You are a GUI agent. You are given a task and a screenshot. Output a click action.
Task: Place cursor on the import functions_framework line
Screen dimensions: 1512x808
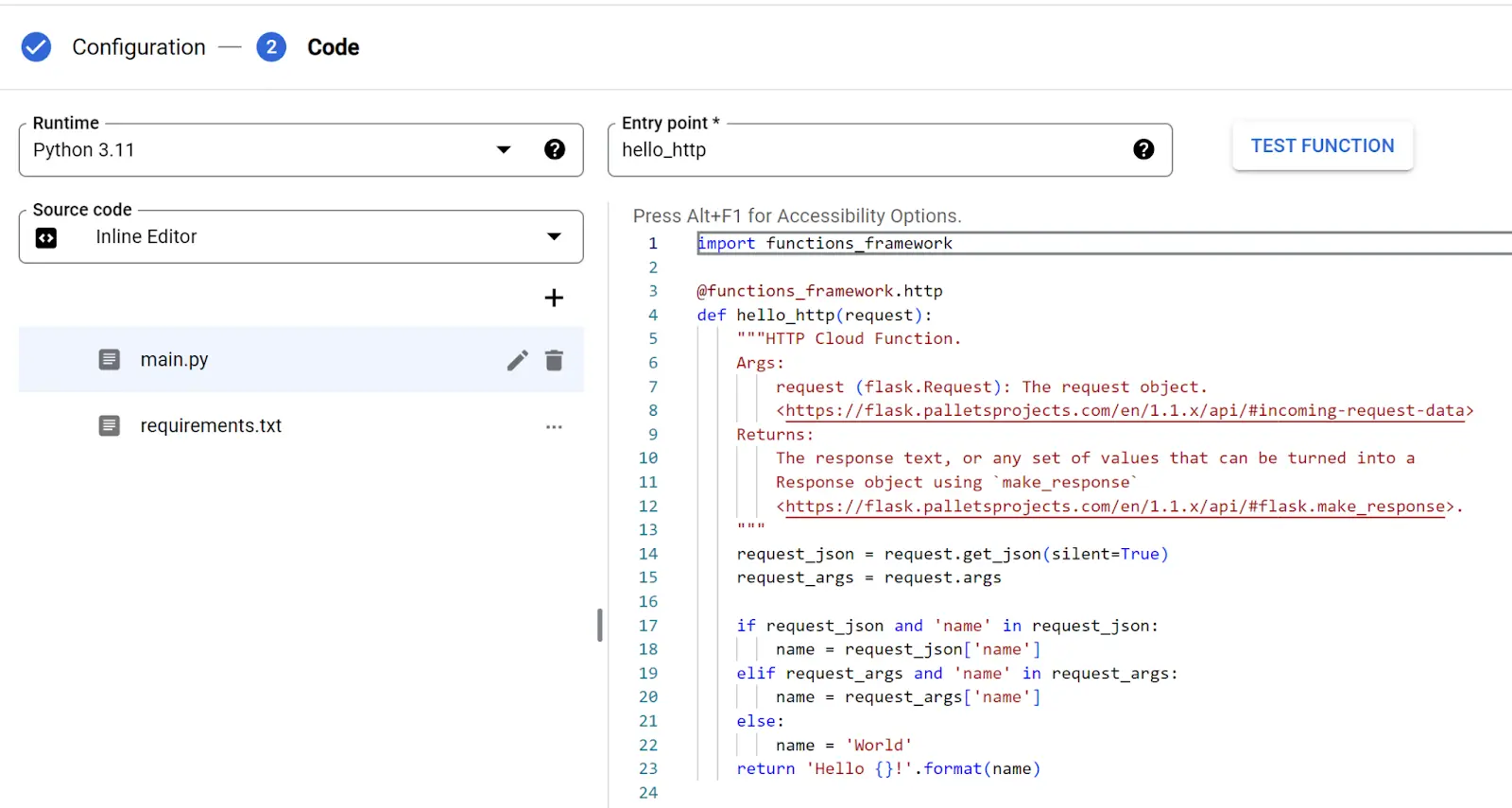point(824,243)
